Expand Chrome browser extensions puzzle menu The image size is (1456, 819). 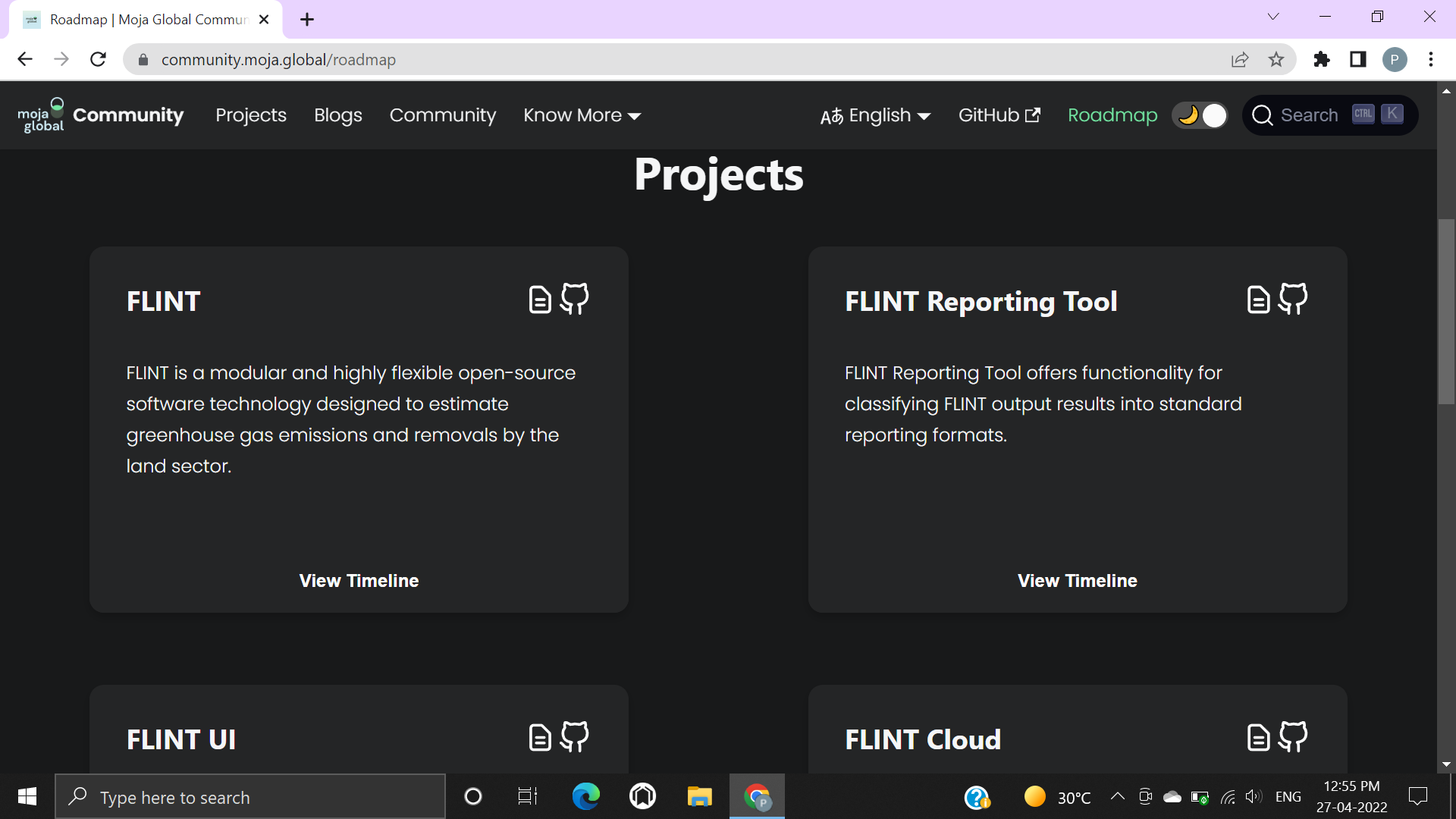point(1322,59)
